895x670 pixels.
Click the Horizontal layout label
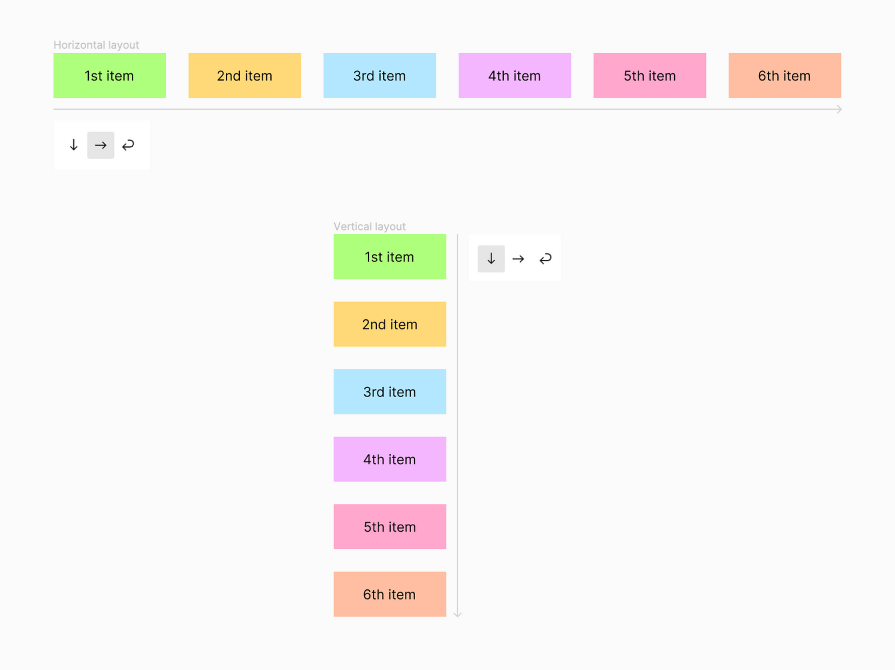click(96, 45)
